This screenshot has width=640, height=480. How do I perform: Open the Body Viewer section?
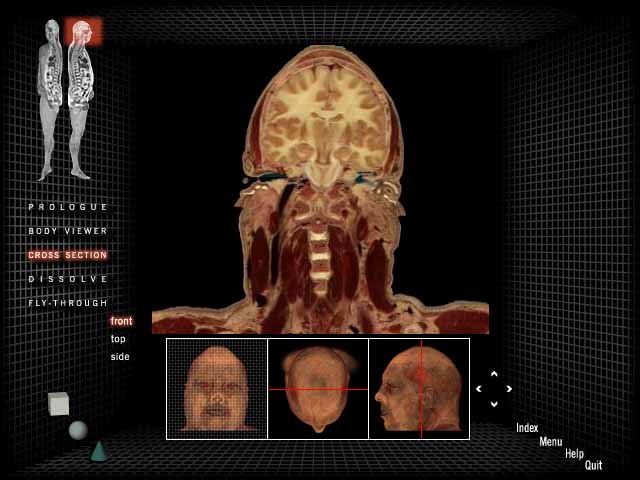point(68,231)
